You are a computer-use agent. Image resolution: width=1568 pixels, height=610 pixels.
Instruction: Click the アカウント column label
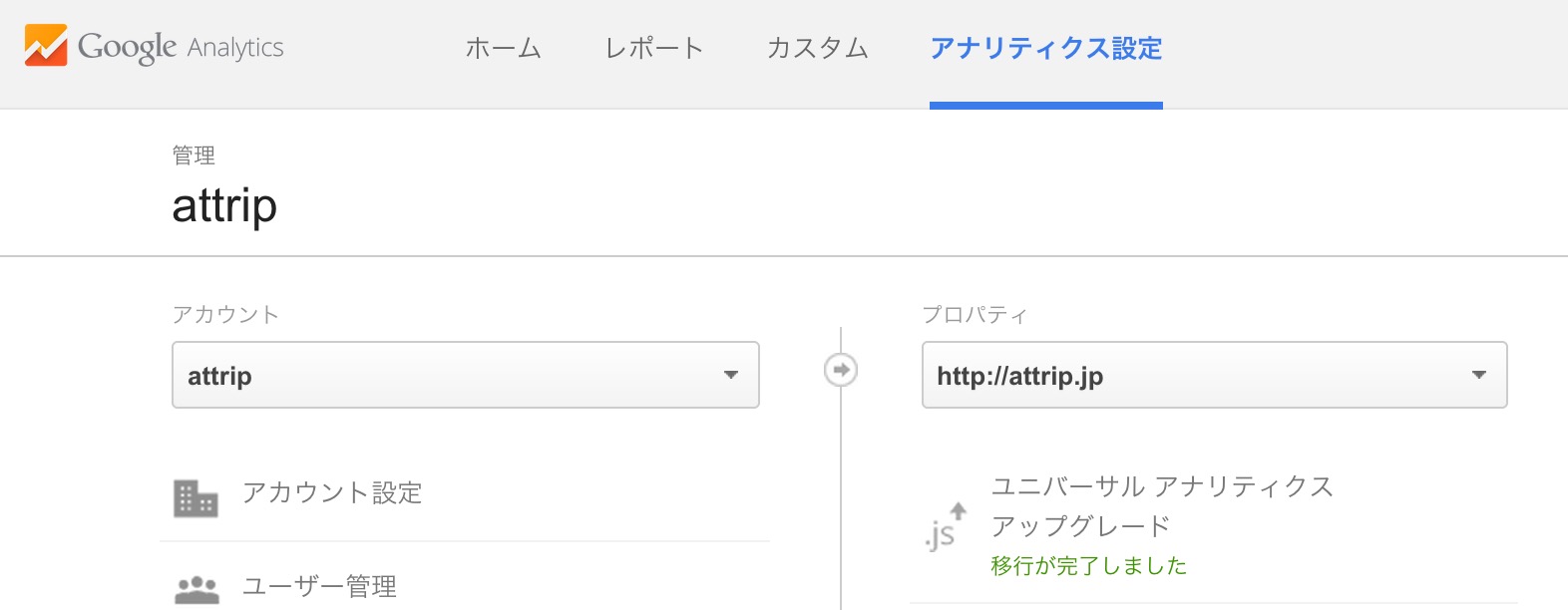tap(225, 315)
